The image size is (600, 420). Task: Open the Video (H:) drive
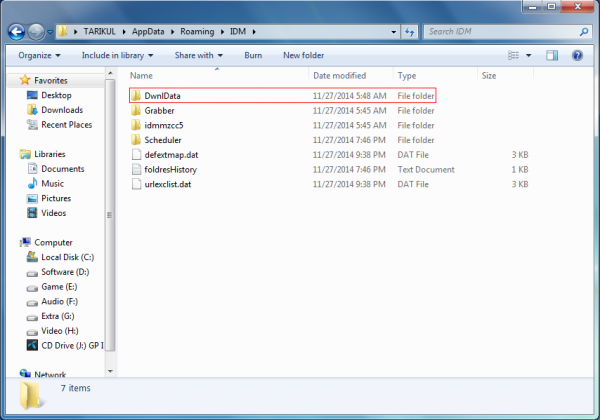(60, 331)
